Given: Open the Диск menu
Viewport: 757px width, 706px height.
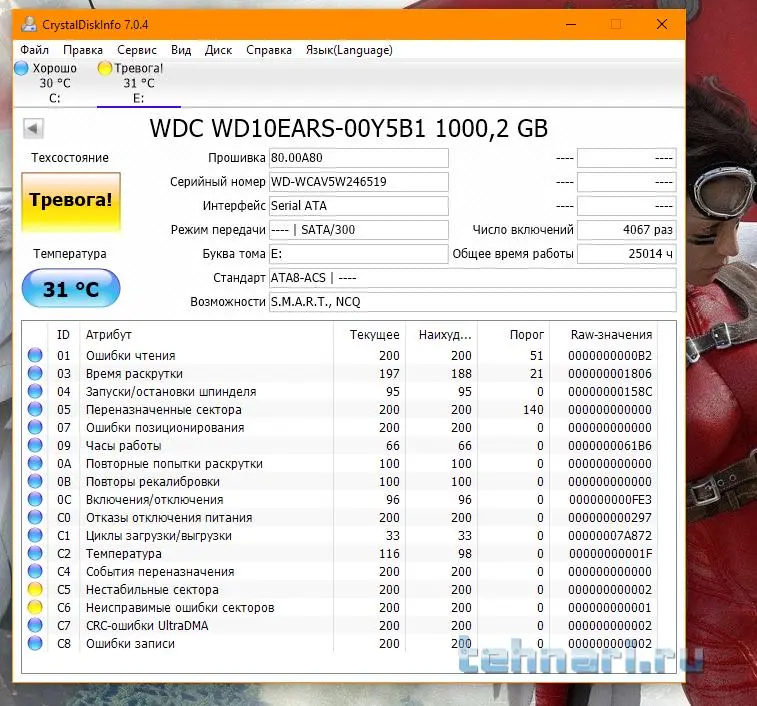Looking at the screenshot, I should coord(218,50).
